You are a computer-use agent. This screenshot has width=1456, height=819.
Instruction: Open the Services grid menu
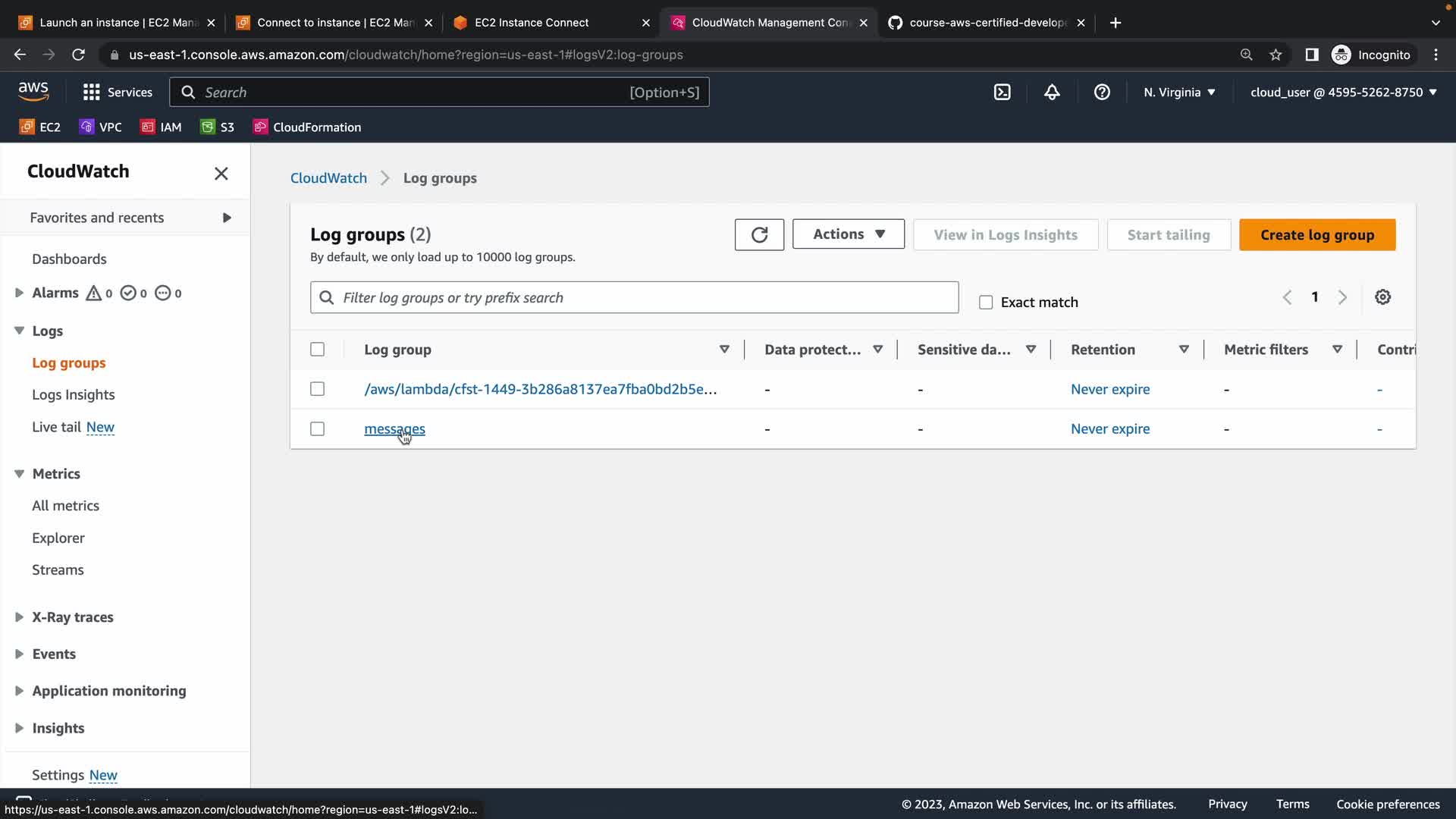118,93
